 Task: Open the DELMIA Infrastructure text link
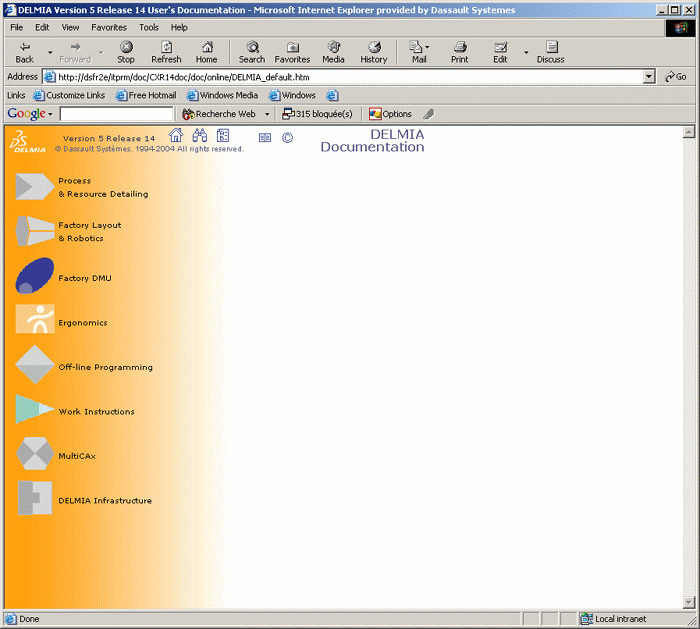[x=105, y=500]
